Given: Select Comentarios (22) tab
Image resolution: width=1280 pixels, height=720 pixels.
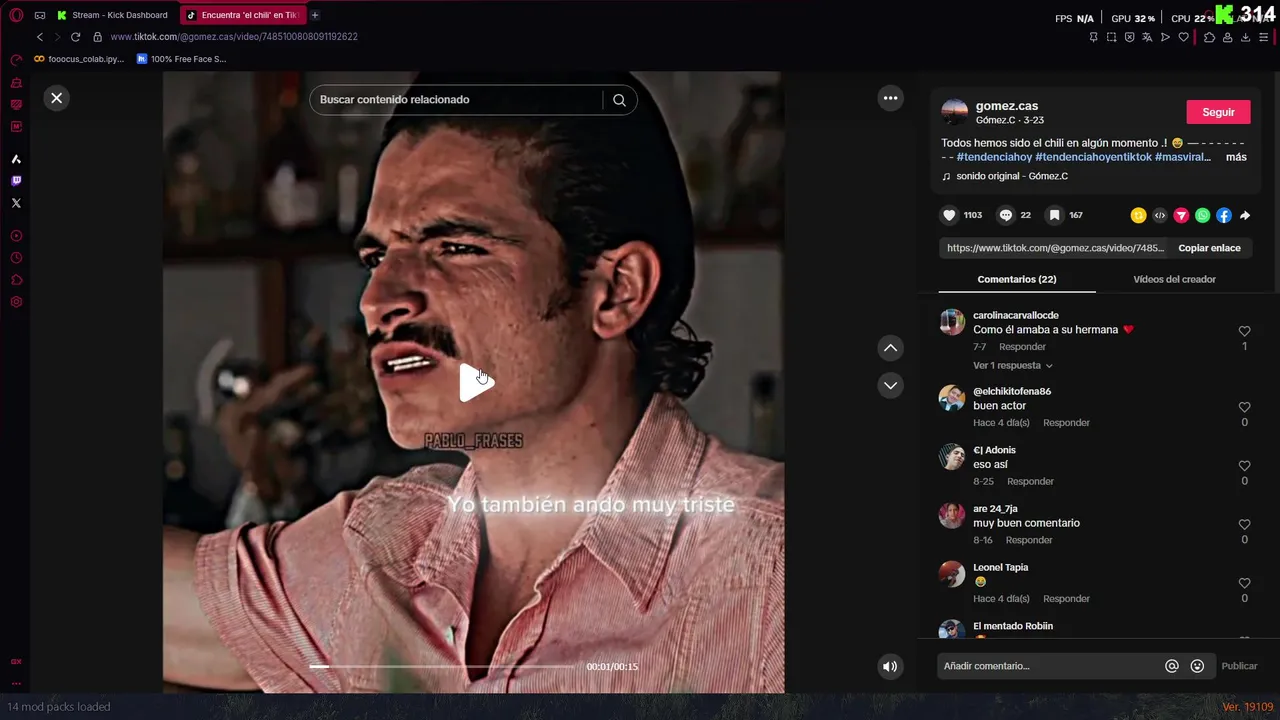Looking at the screenshot, I should click(x=1017, y=279).
